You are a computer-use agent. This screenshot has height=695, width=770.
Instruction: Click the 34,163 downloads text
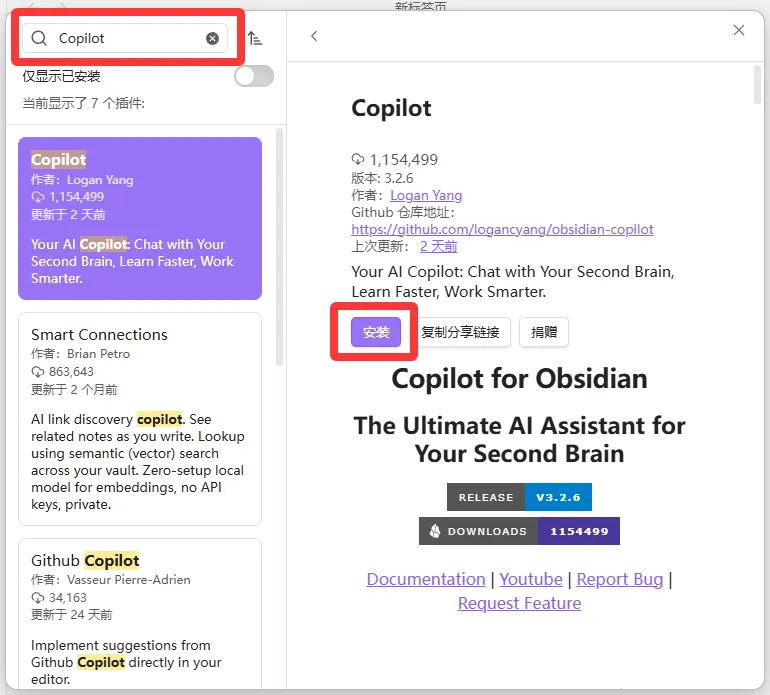click(68, 597)
